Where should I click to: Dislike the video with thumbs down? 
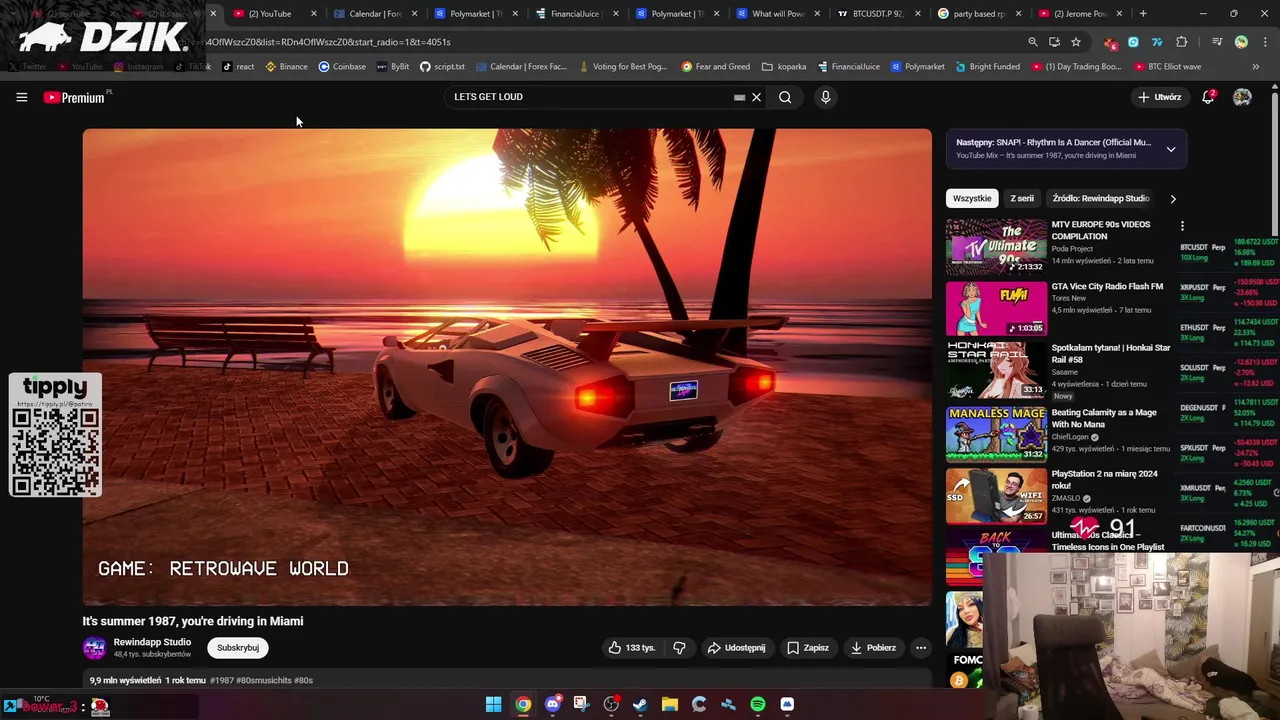tap(679, 647)
